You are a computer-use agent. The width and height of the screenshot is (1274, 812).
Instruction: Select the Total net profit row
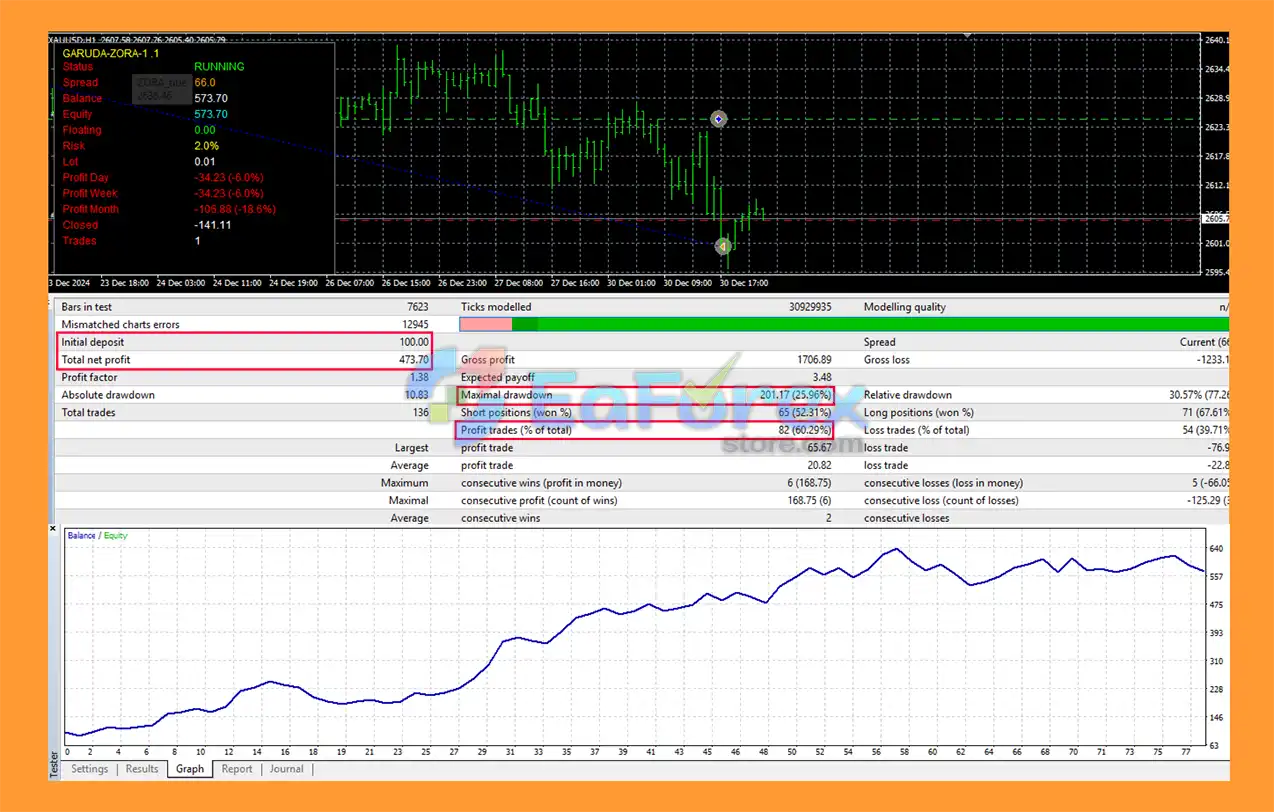tap(245, 360)
